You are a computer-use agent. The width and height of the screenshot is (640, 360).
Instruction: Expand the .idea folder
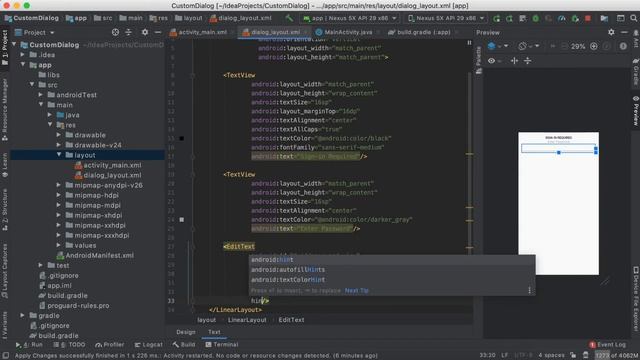(x=23, y=55)
